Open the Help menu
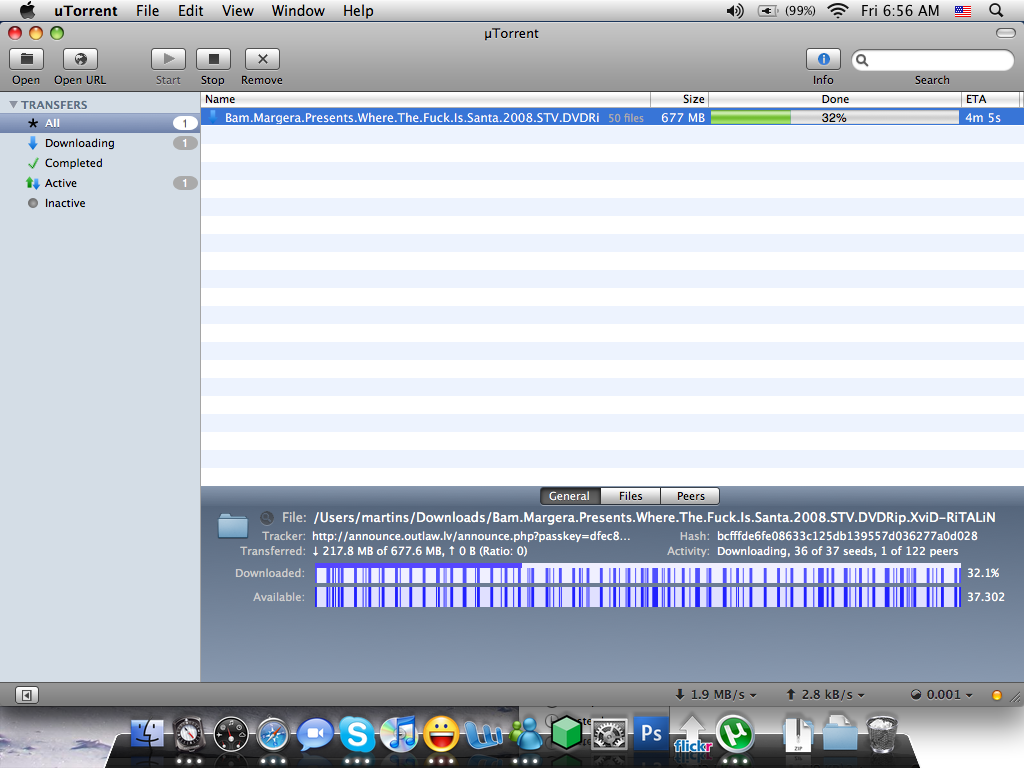1024x768 pixels. [359, 11]
